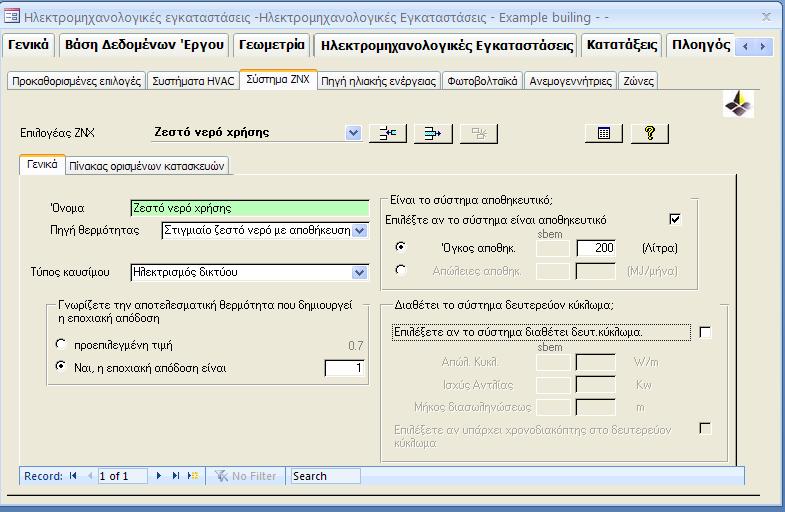The height and width of the screenshot is (512, 785).
Task: Click the Όνομα field with Ζεστό νερό χρήσης
Action: pos(249,208)
